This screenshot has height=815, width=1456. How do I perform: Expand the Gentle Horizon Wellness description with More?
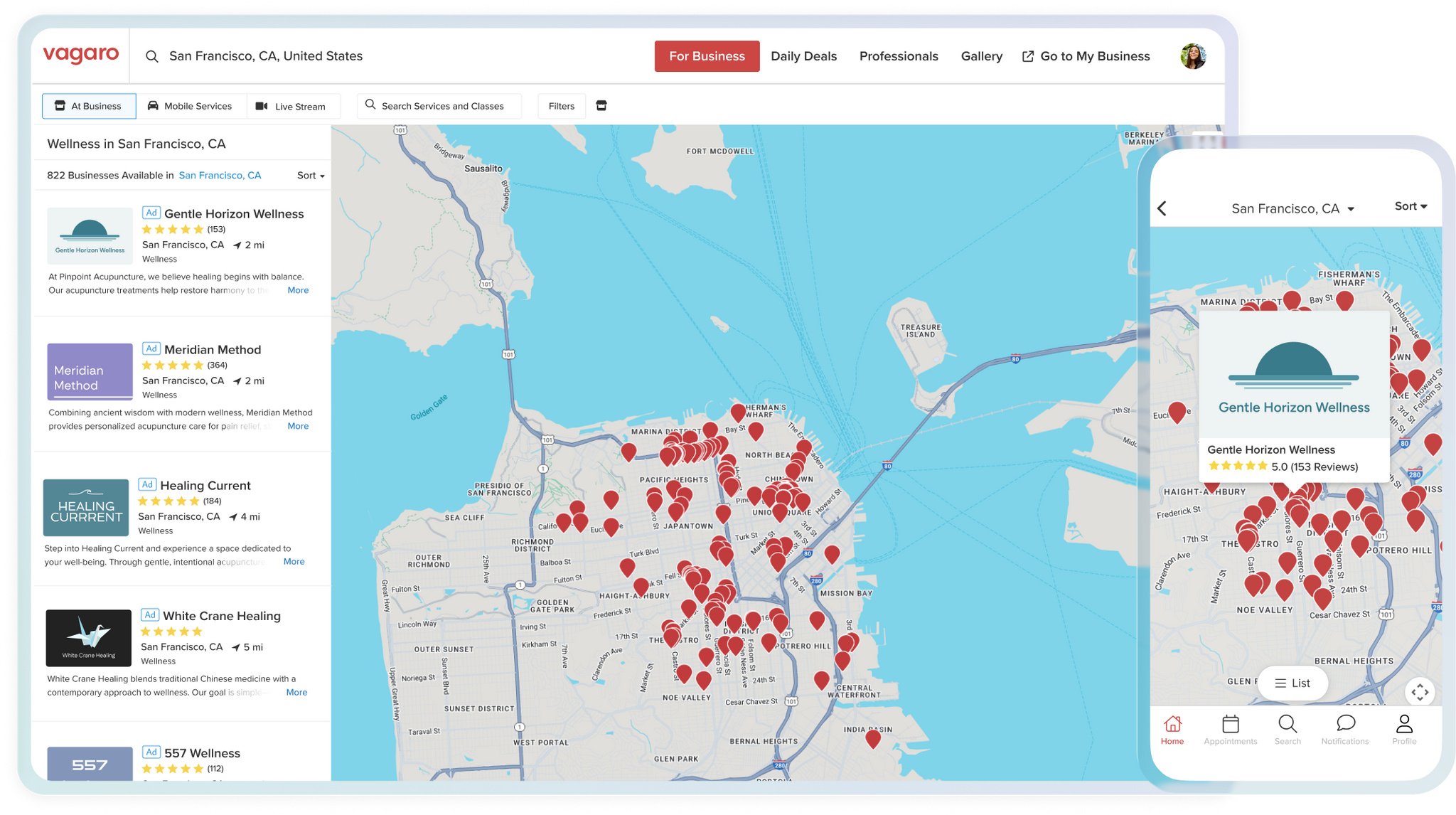(298, 290)
